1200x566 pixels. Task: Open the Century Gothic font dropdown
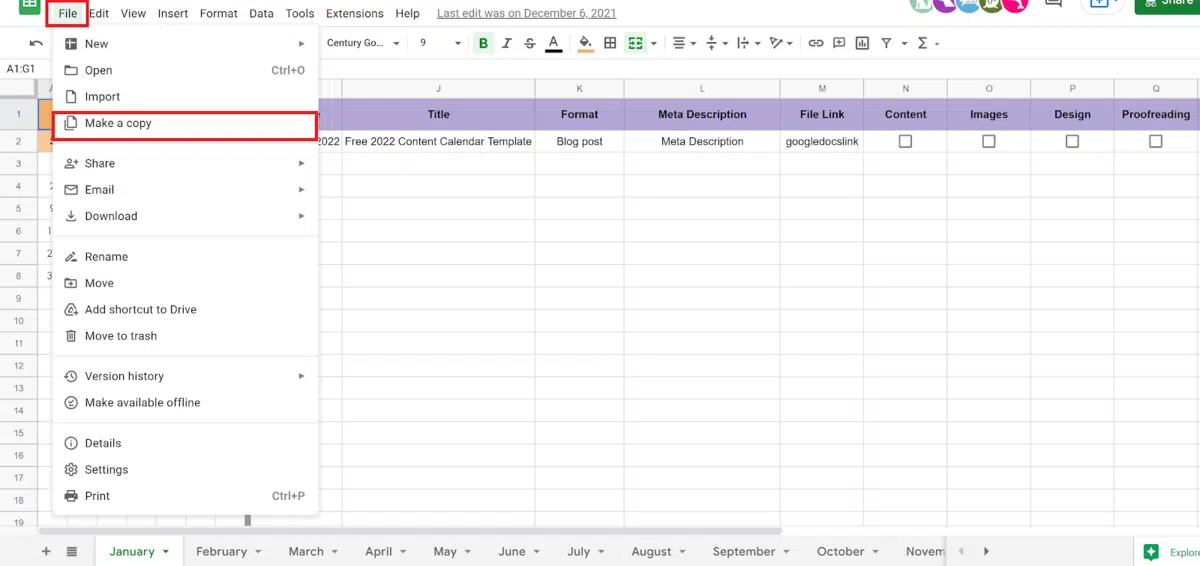362,43
